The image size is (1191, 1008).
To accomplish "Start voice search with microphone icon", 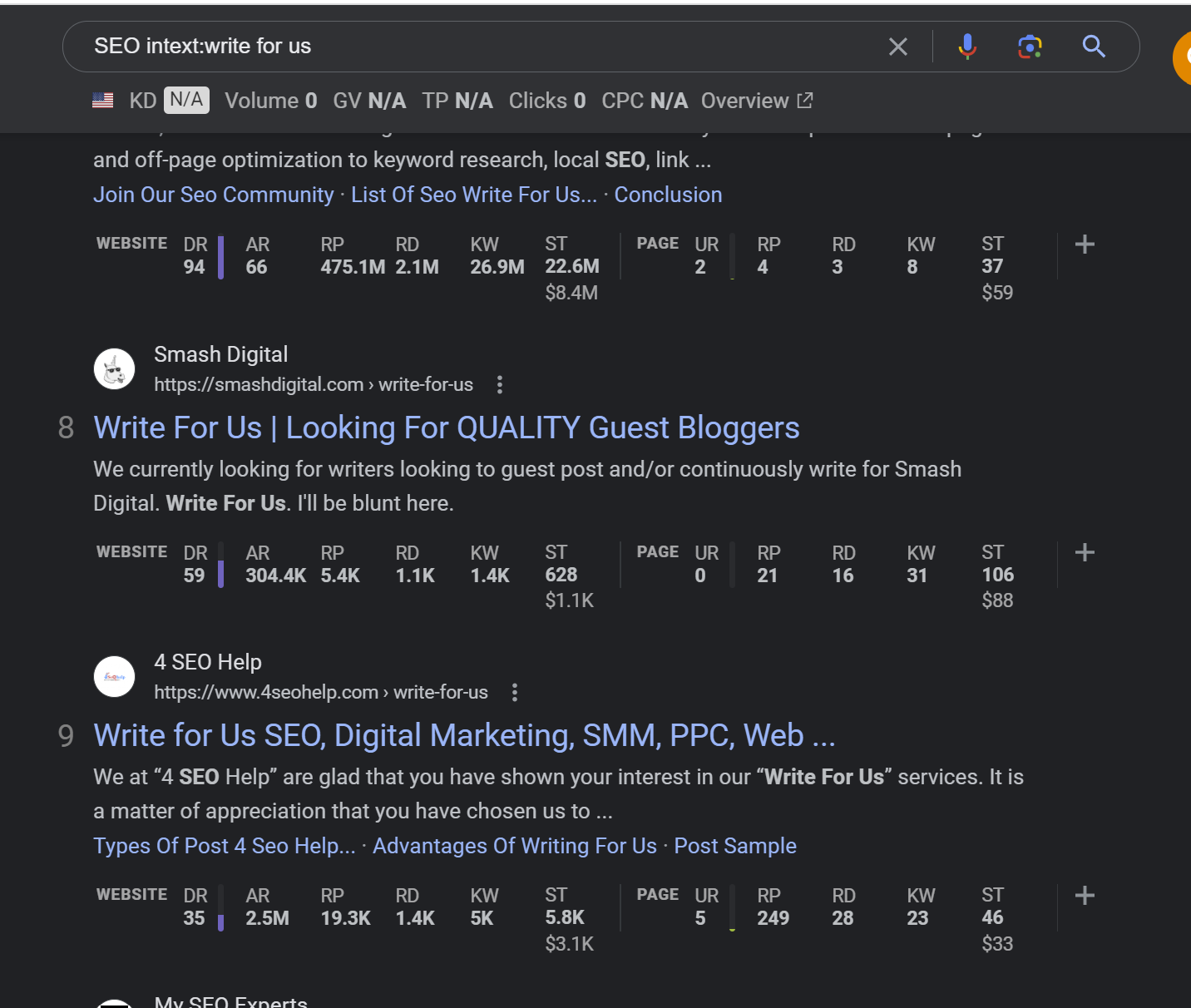I will click(x=967, y=47).
